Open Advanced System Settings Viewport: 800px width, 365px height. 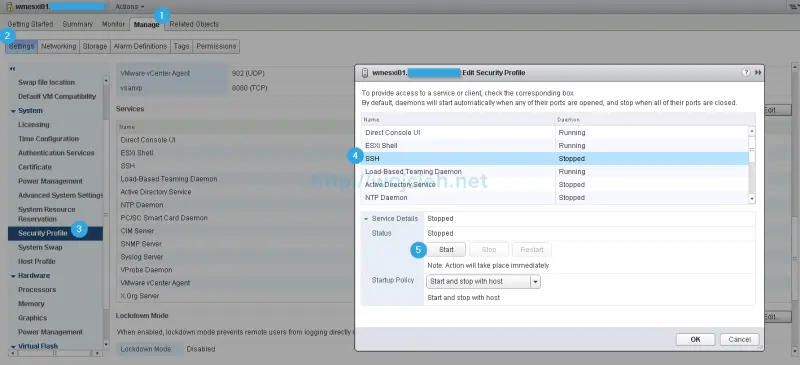[60, 195]
